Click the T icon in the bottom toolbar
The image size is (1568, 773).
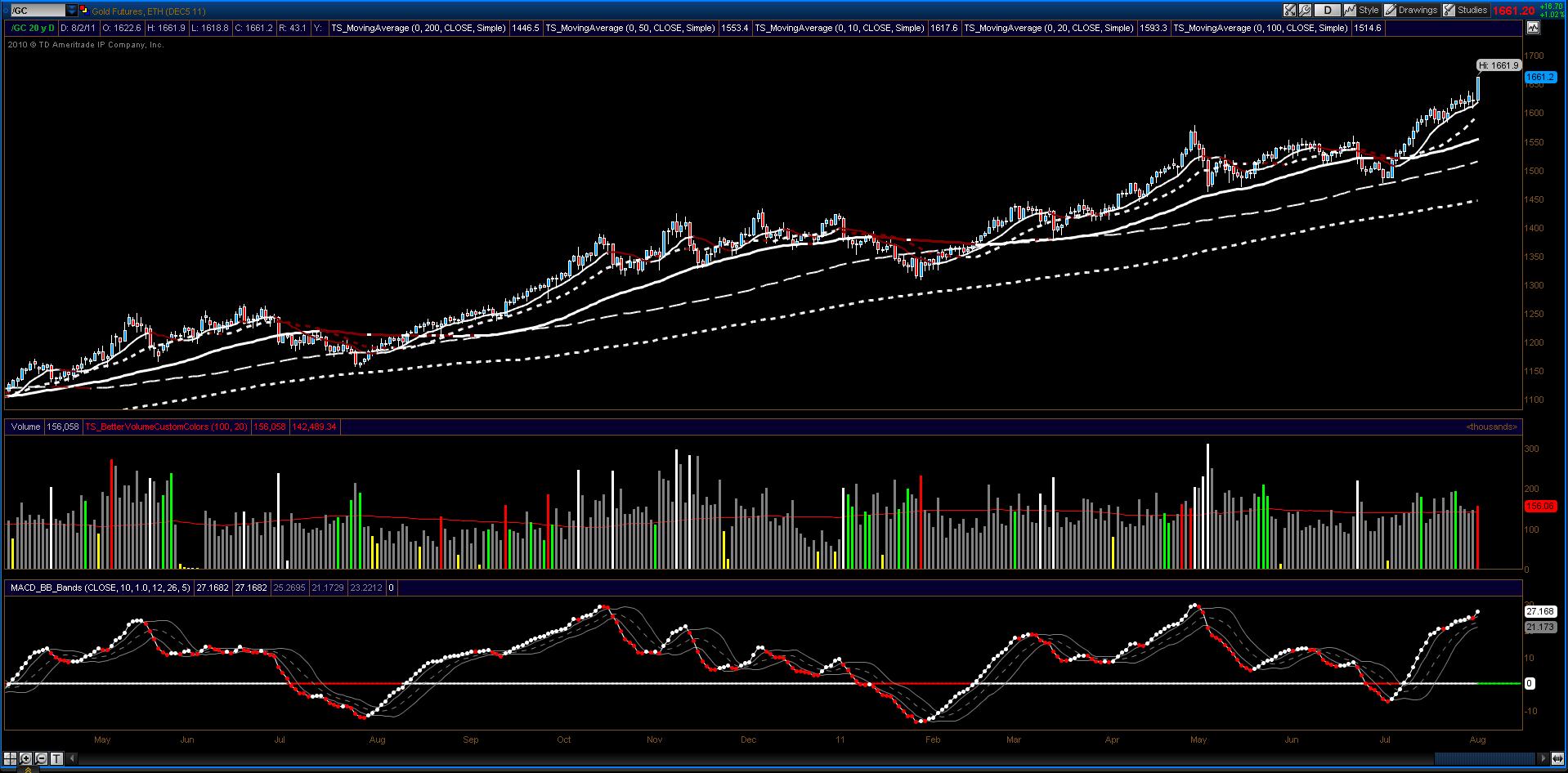[x=56, y=757]
